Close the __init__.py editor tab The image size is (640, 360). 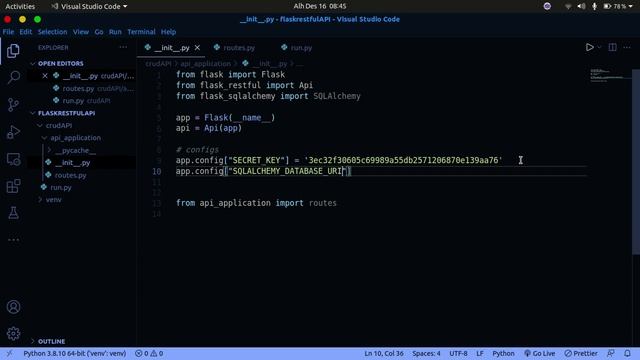coord(197,48)
